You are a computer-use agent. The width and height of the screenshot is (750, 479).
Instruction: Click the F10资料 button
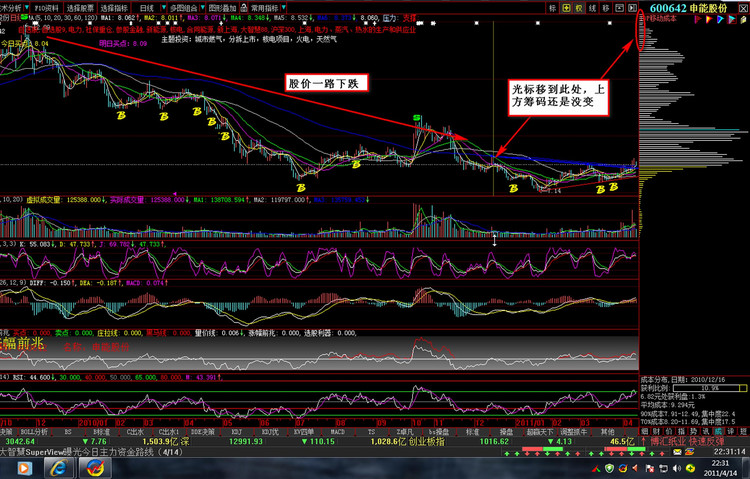(x=46, y=8)
